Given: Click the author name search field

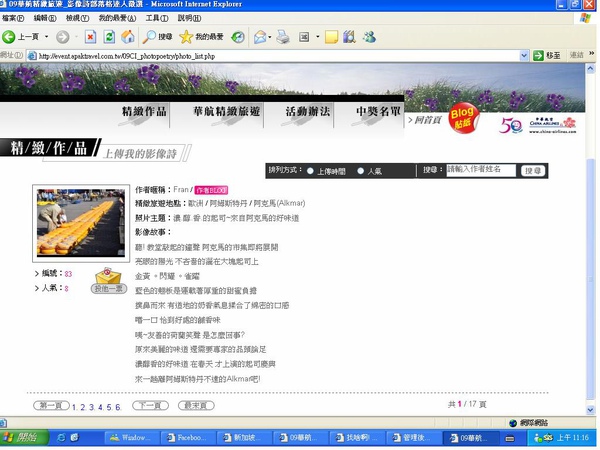Looking at the screenshot, I should tap(481, 170).
